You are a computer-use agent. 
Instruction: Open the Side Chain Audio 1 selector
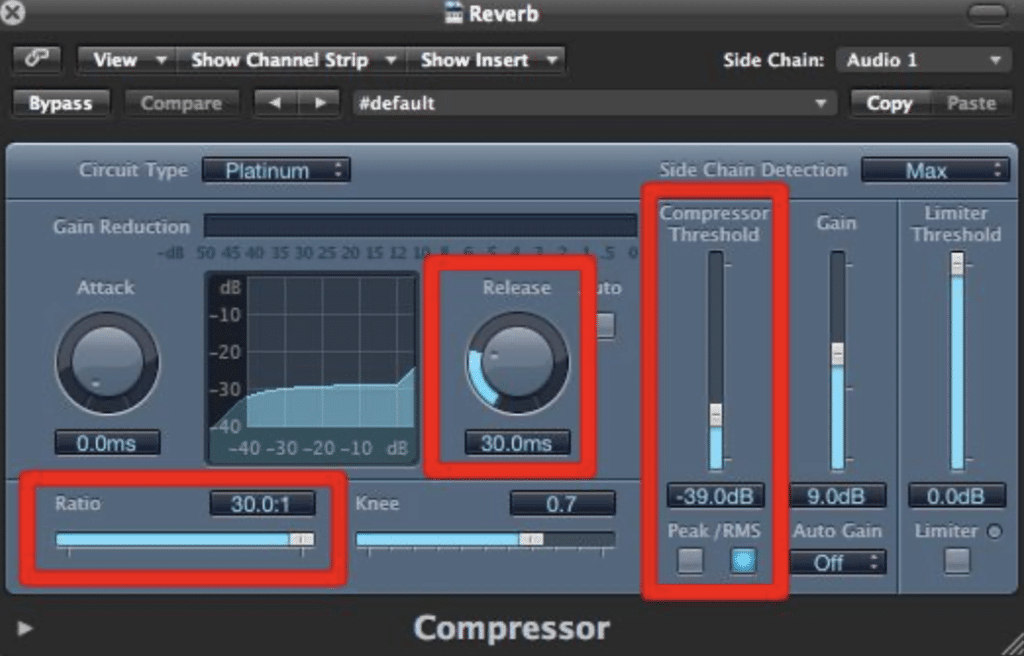tap(923, 60)
